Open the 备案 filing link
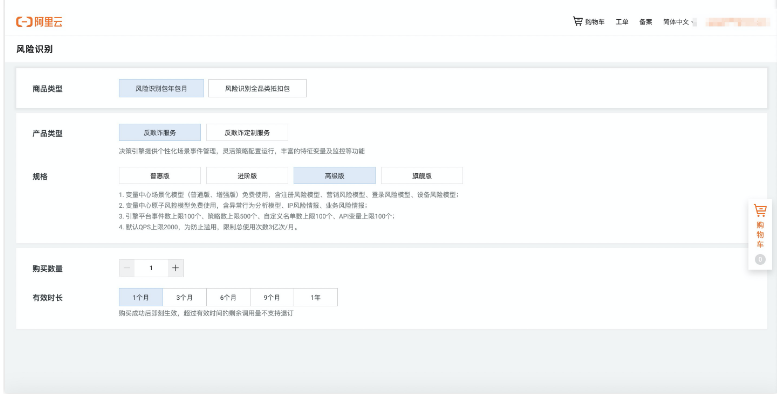This screenshot has height=394, width=777. (646, 22)
